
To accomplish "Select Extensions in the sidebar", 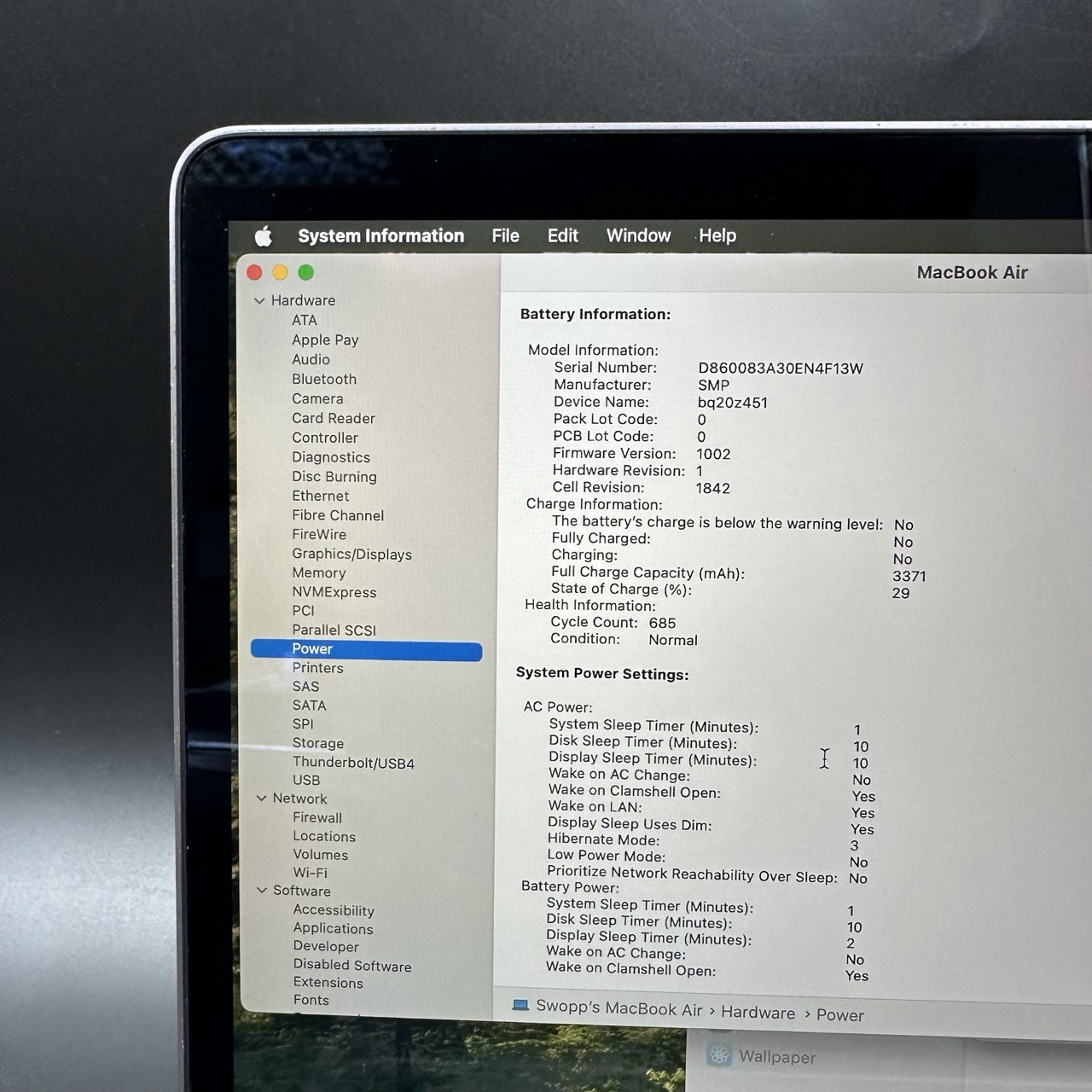I will click(328, 983).
